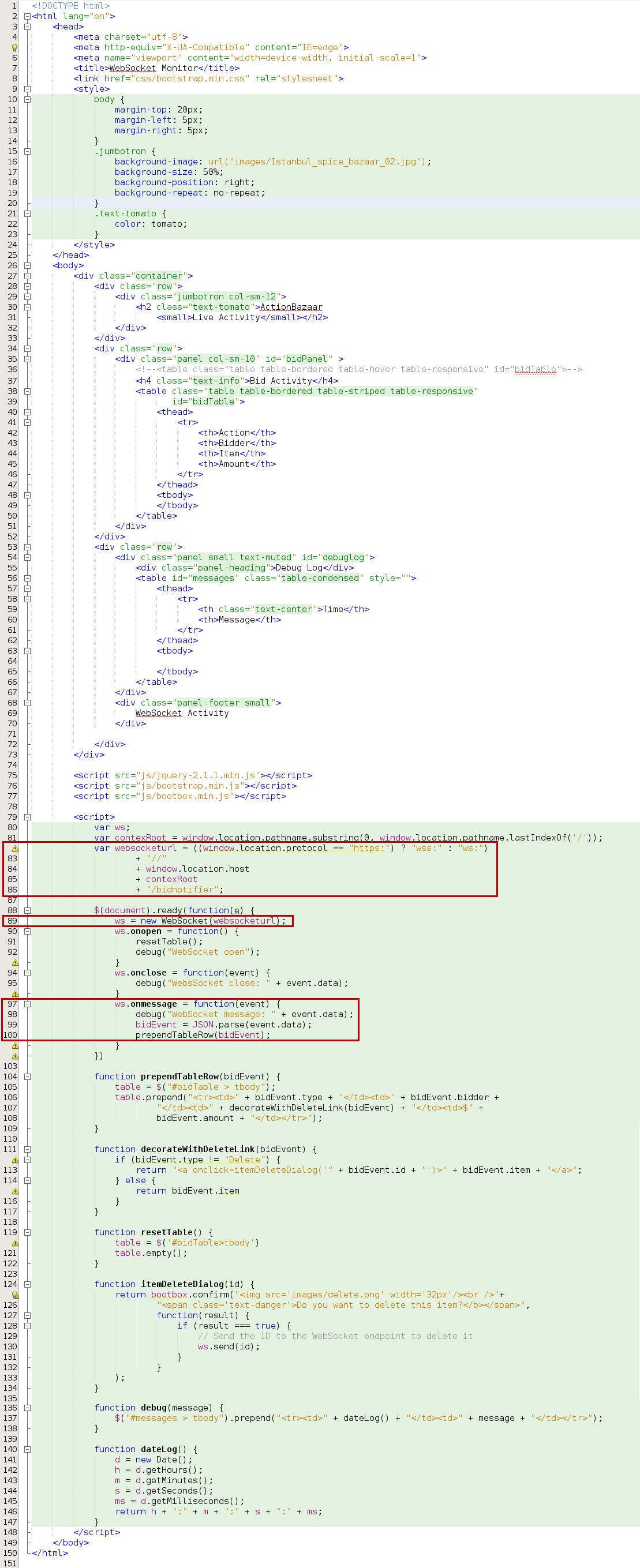Click line number 1 in the gutter
Image resolution: width=640 pixels, height=1568 pixels.
[14, 5]
